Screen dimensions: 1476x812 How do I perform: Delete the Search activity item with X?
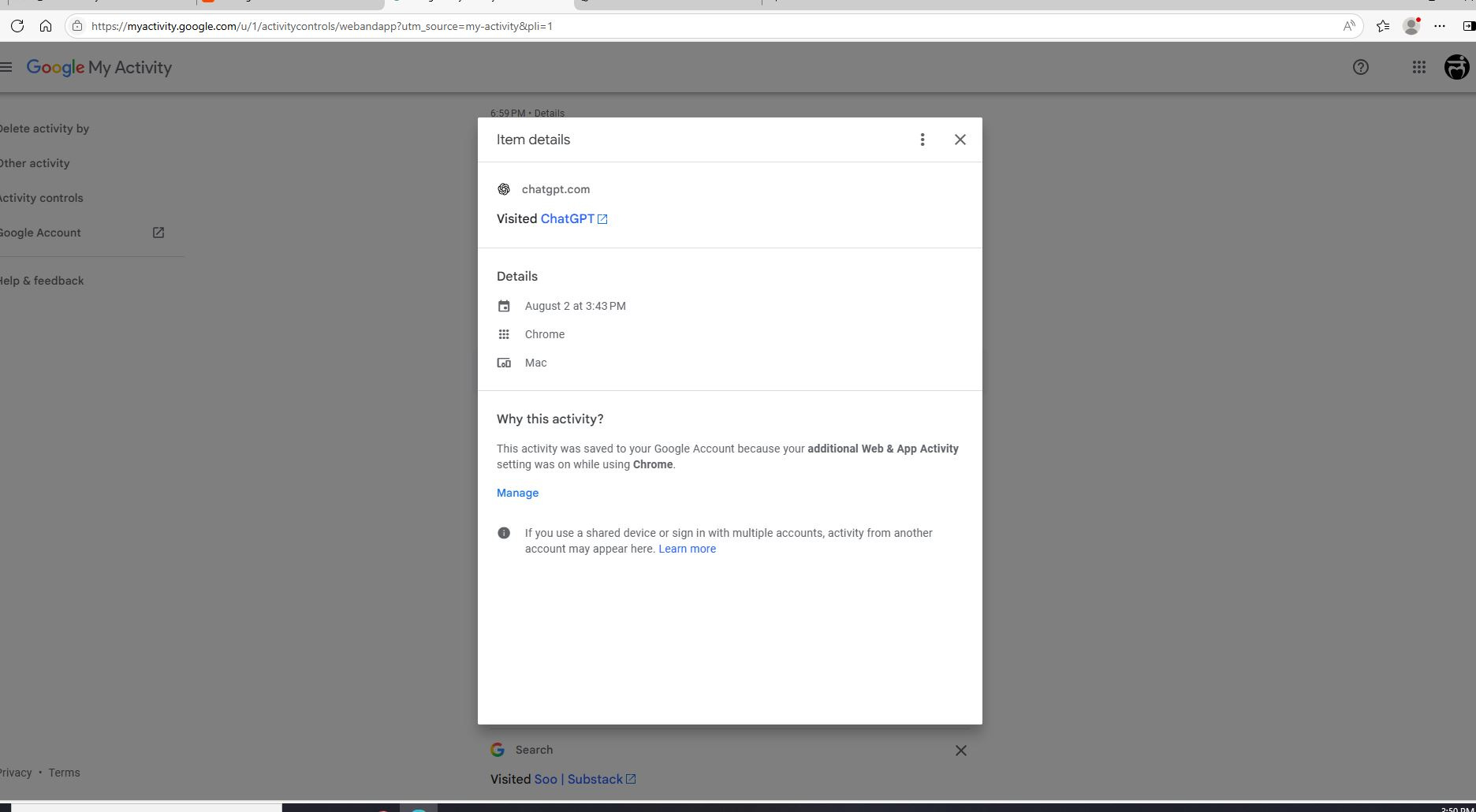click(960, 751)
